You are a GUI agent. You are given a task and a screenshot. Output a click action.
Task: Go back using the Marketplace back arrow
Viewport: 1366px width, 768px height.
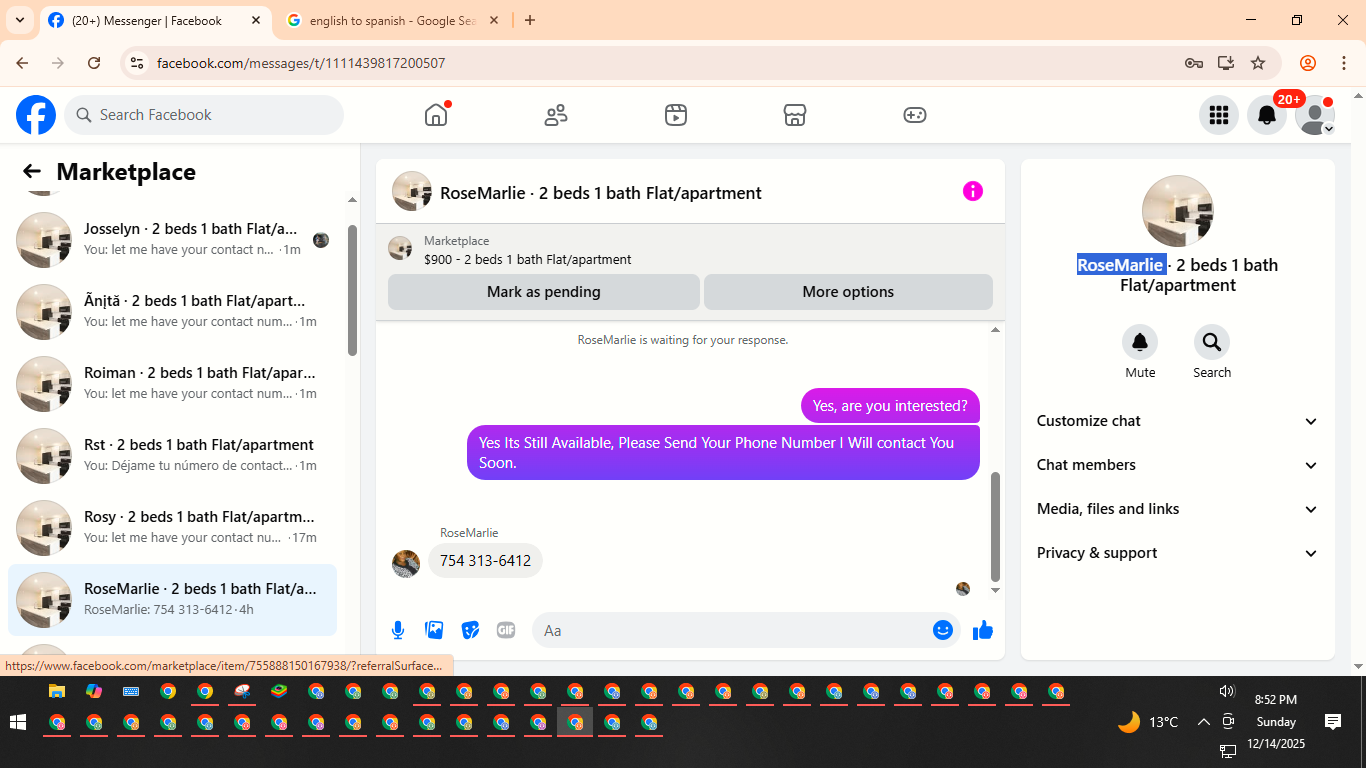coord(32,172)
